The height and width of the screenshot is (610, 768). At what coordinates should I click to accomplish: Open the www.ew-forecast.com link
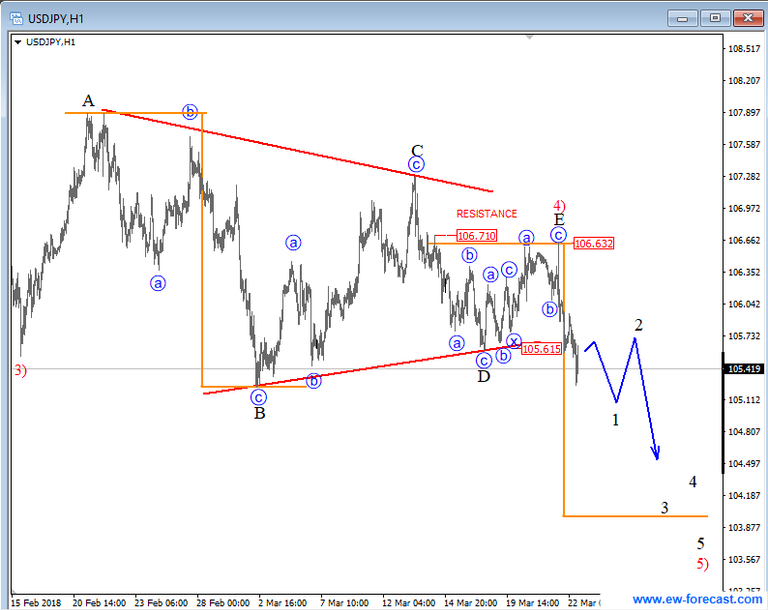697,599
